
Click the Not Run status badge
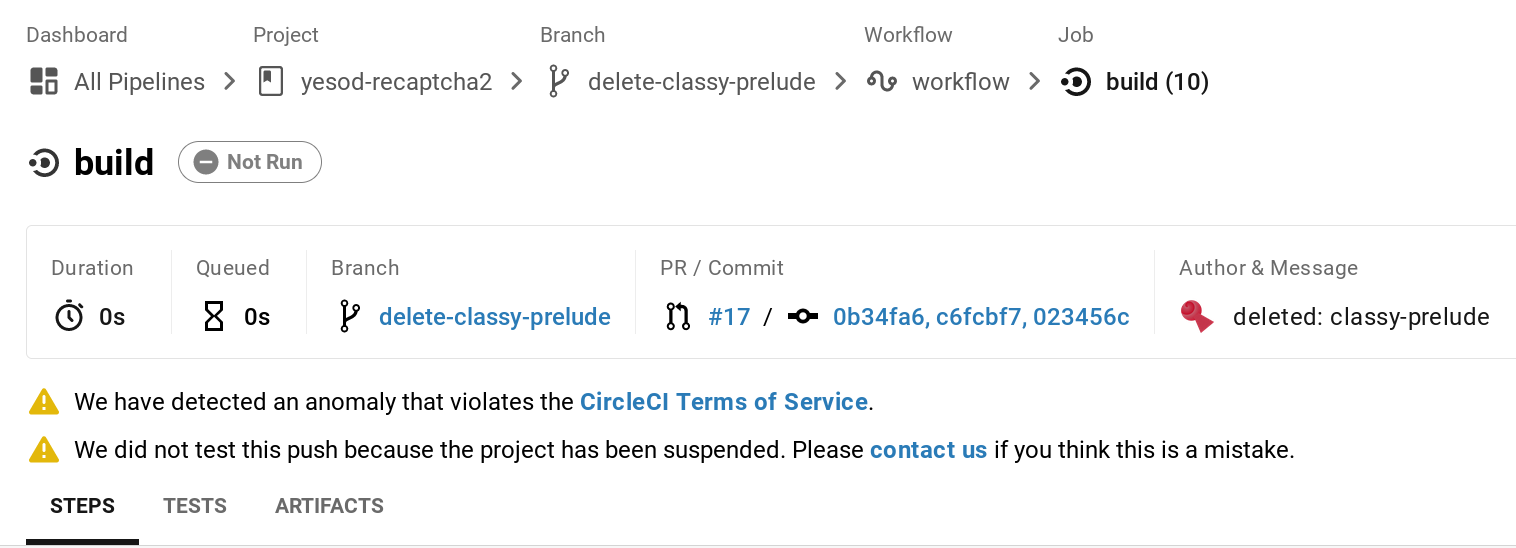tap(250, 162)
